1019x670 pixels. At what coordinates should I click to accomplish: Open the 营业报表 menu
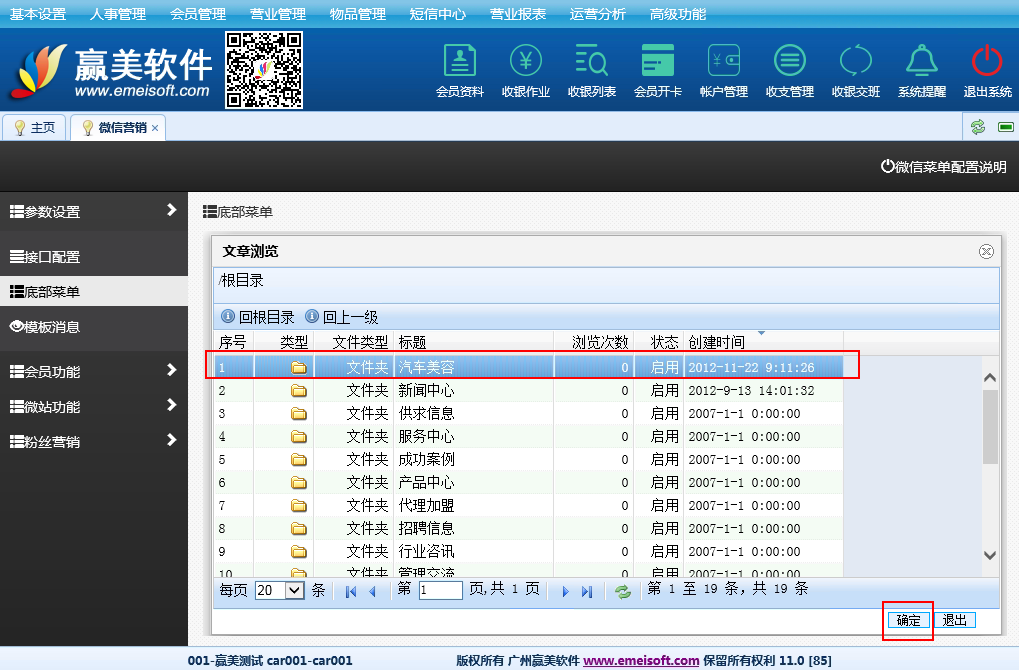point(518,14)
